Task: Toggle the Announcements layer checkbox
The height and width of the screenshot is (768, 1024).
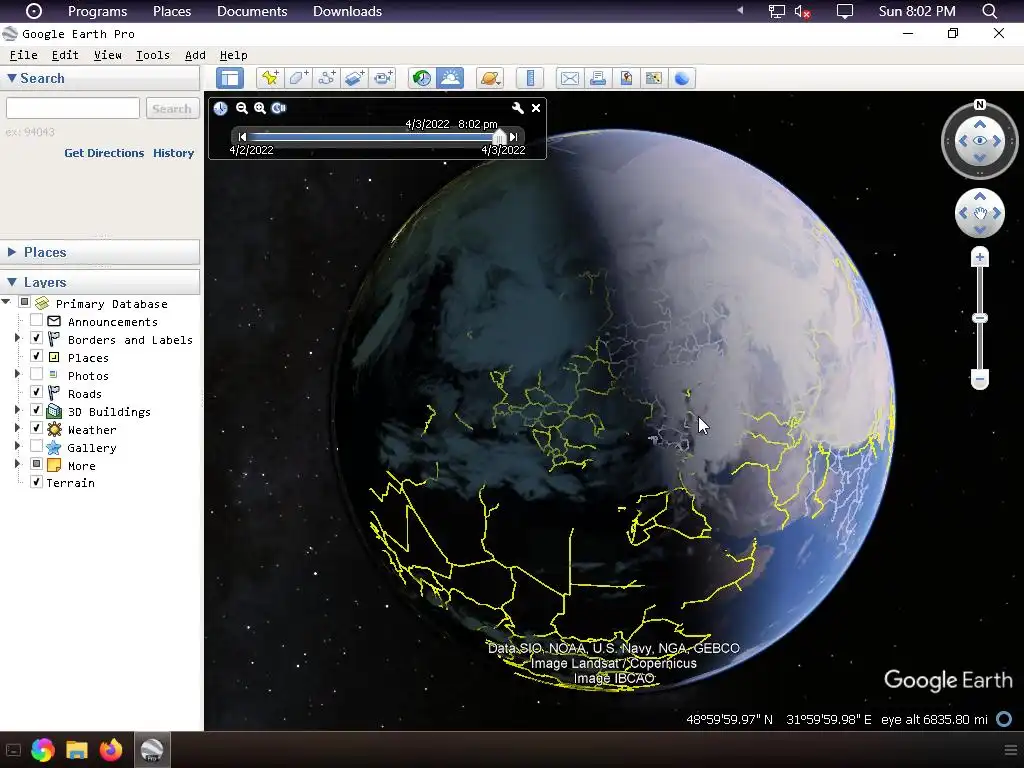Action: click(37, 320)
